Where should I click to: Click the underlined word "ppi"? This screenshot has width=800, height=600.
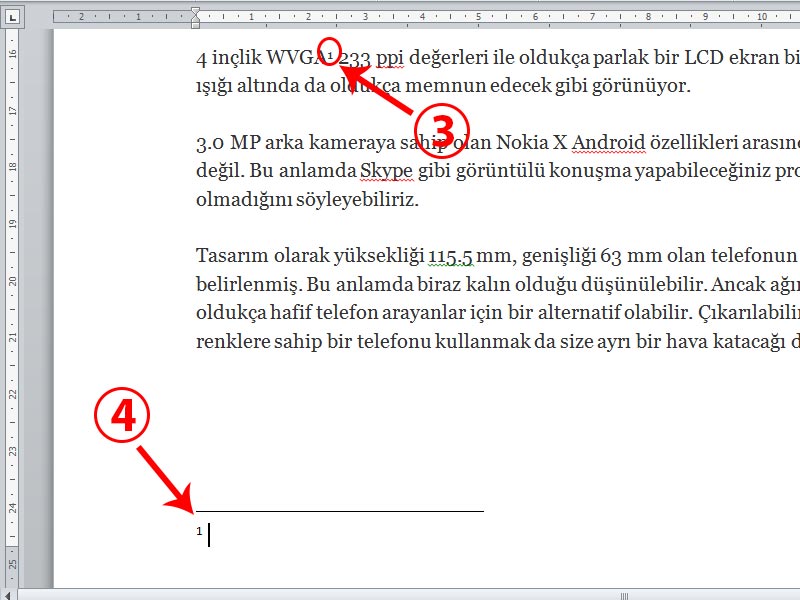pos(390,59)
